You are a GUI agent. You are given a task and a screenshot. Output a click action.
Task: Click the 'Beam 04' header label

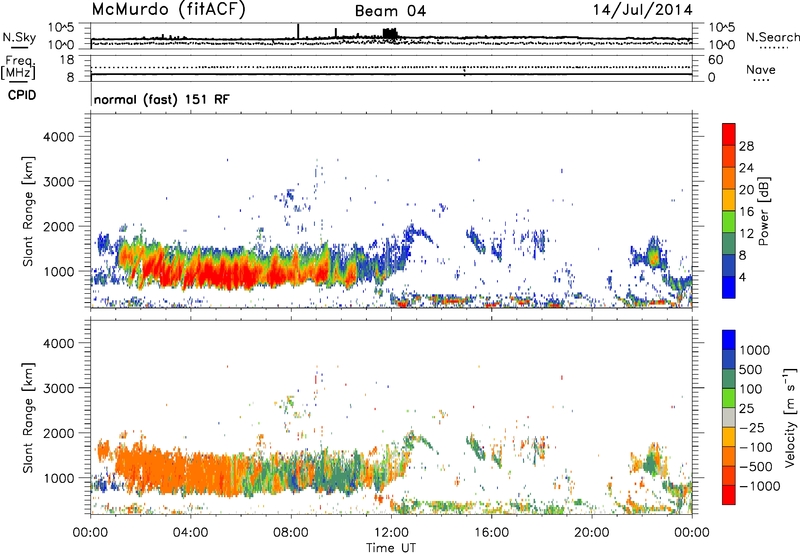[390, 11]
